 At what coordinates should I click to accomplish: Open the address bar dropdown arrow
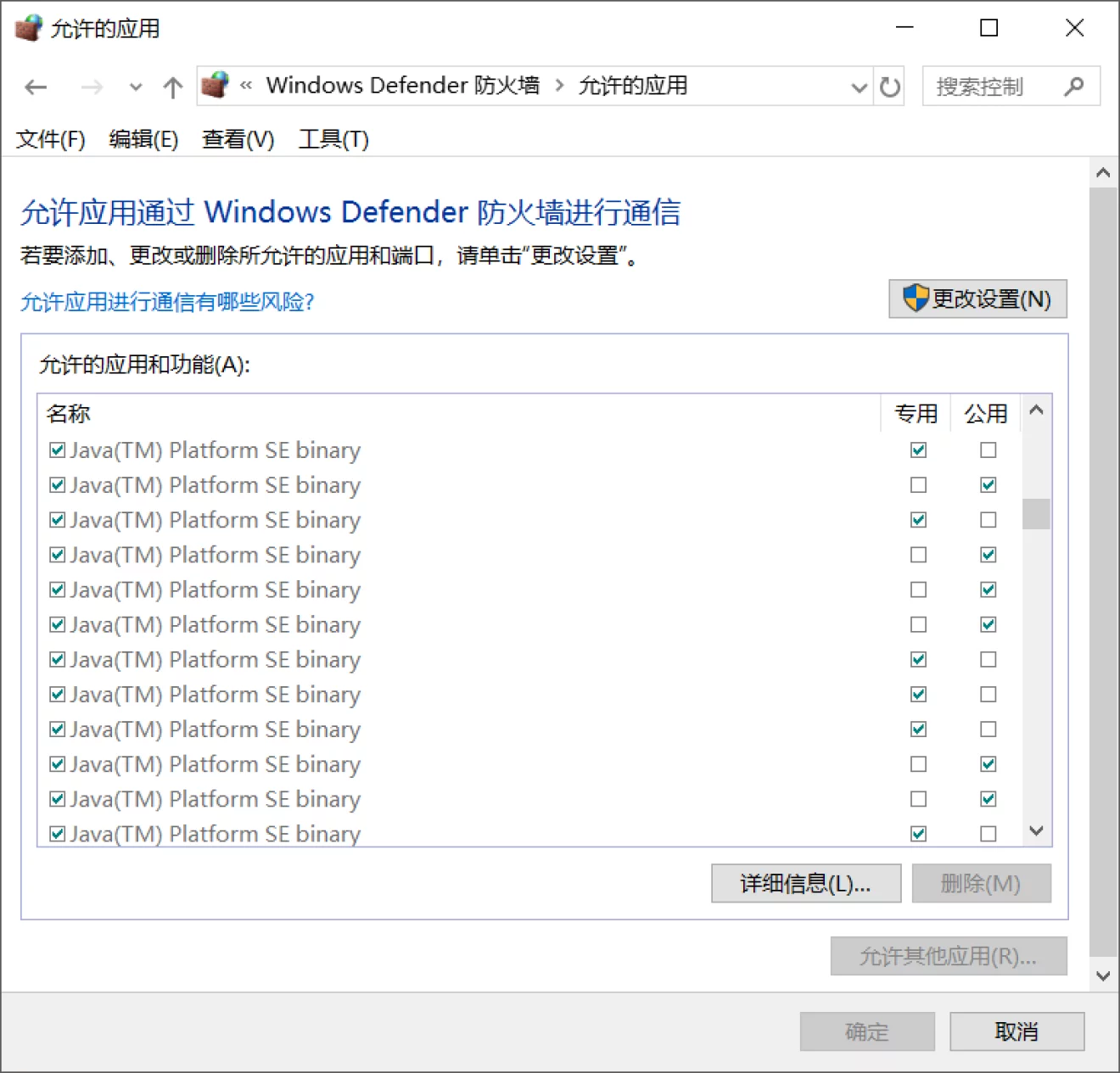click(860, 86)
